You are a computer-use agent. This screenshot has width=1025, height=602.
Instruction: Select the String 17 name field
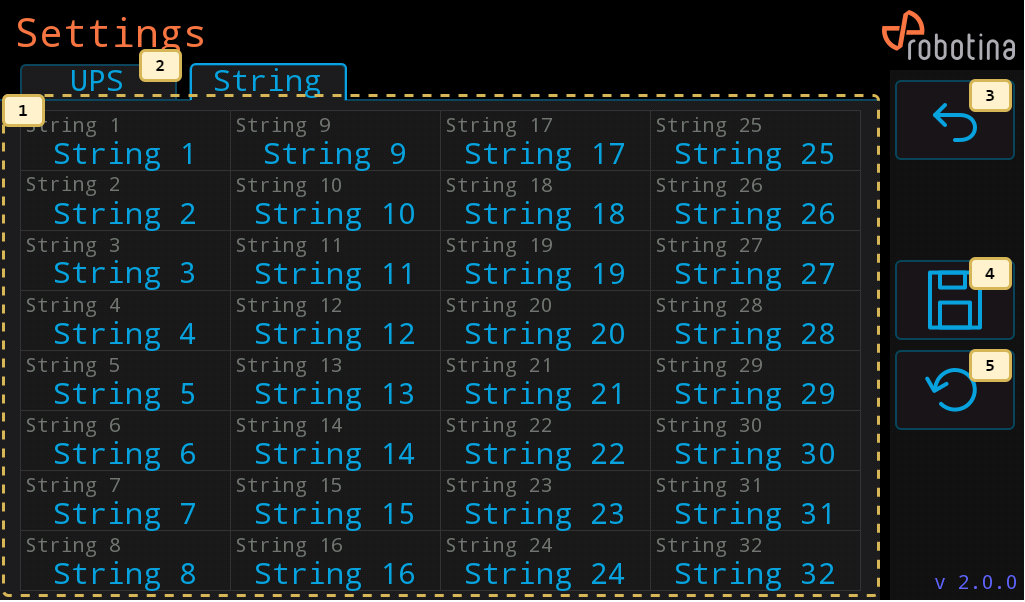click(x=545, y=141)
